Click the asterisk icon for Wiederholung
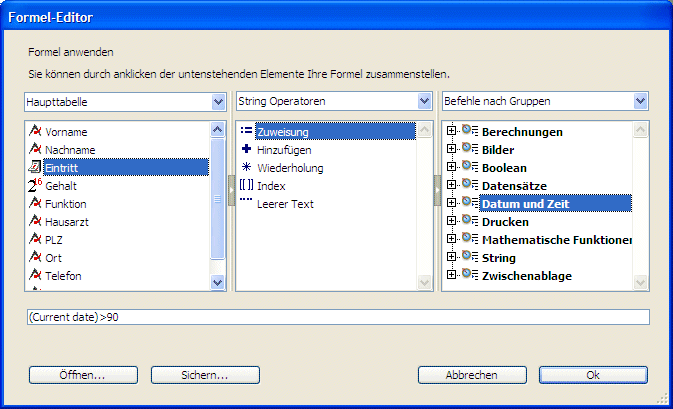 tap(246, 168)
